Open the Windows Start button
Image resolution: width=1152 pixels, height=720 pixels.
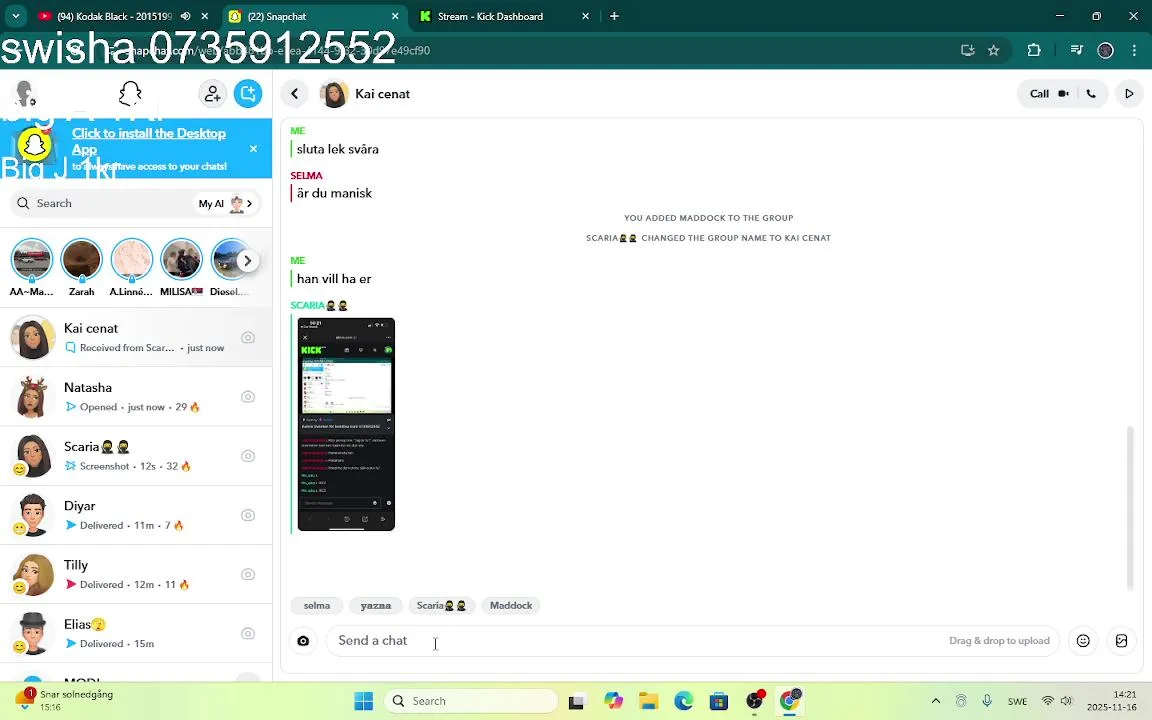point(364,701)
